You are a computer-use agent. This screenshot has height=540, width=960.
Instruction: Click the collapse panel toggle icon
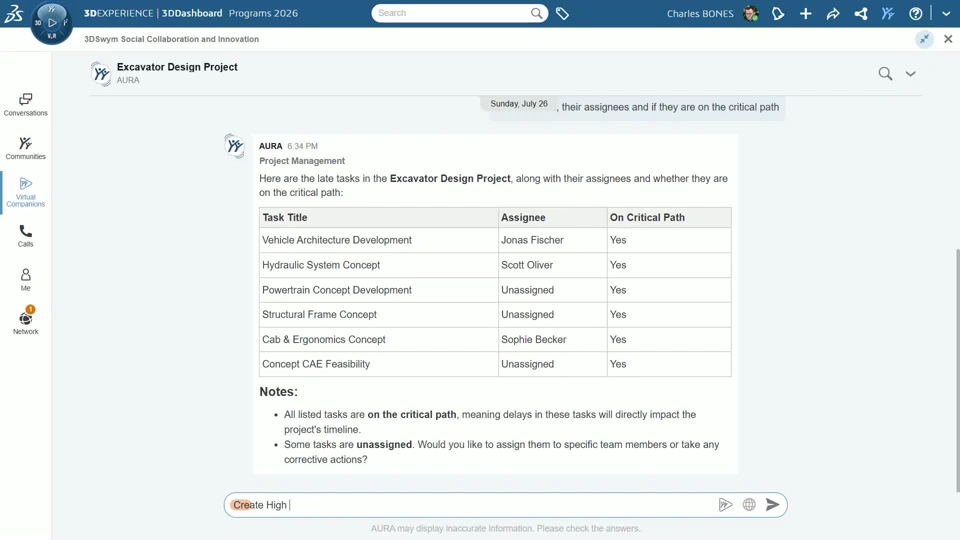pos(924,39)
